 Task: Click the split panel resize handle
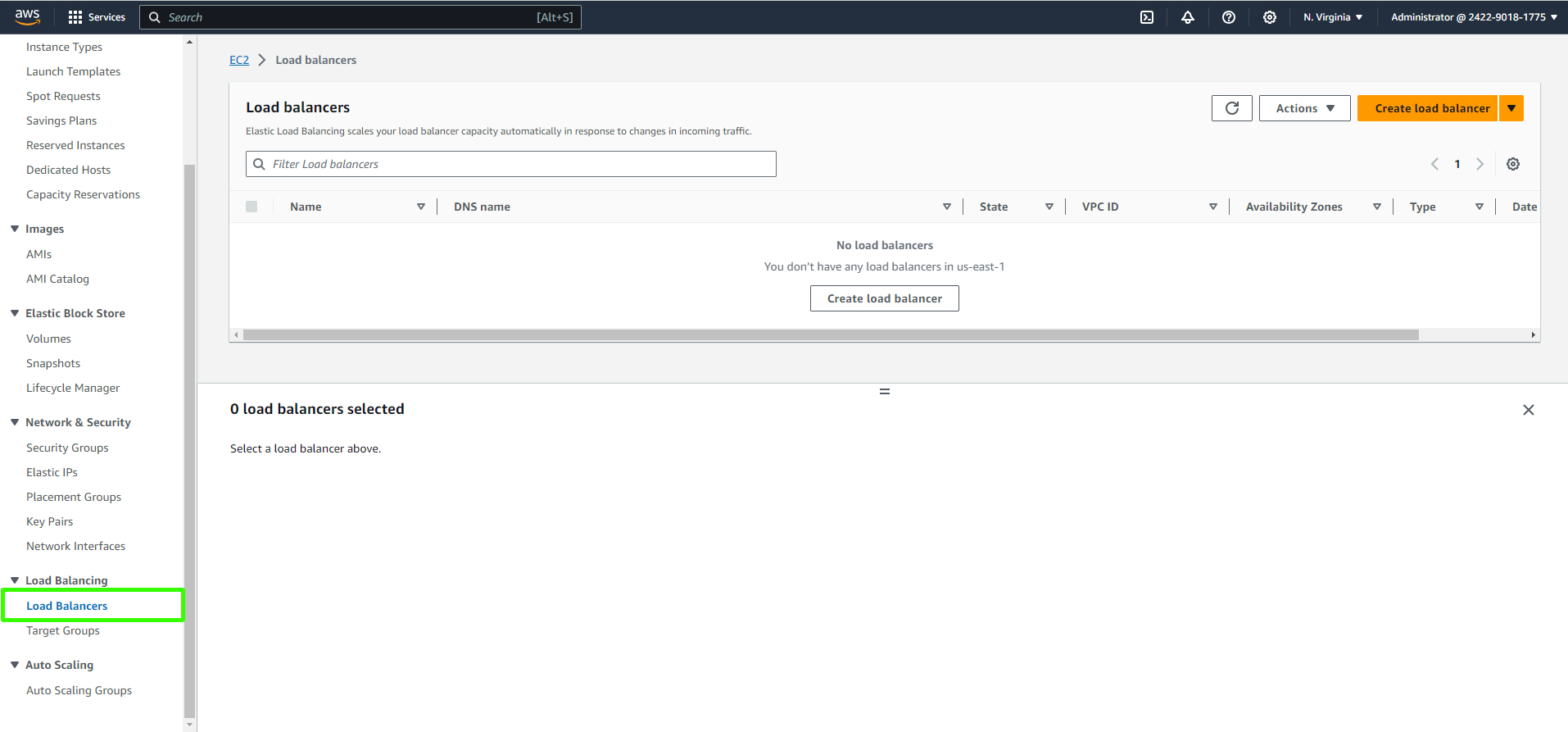point(885,392)
